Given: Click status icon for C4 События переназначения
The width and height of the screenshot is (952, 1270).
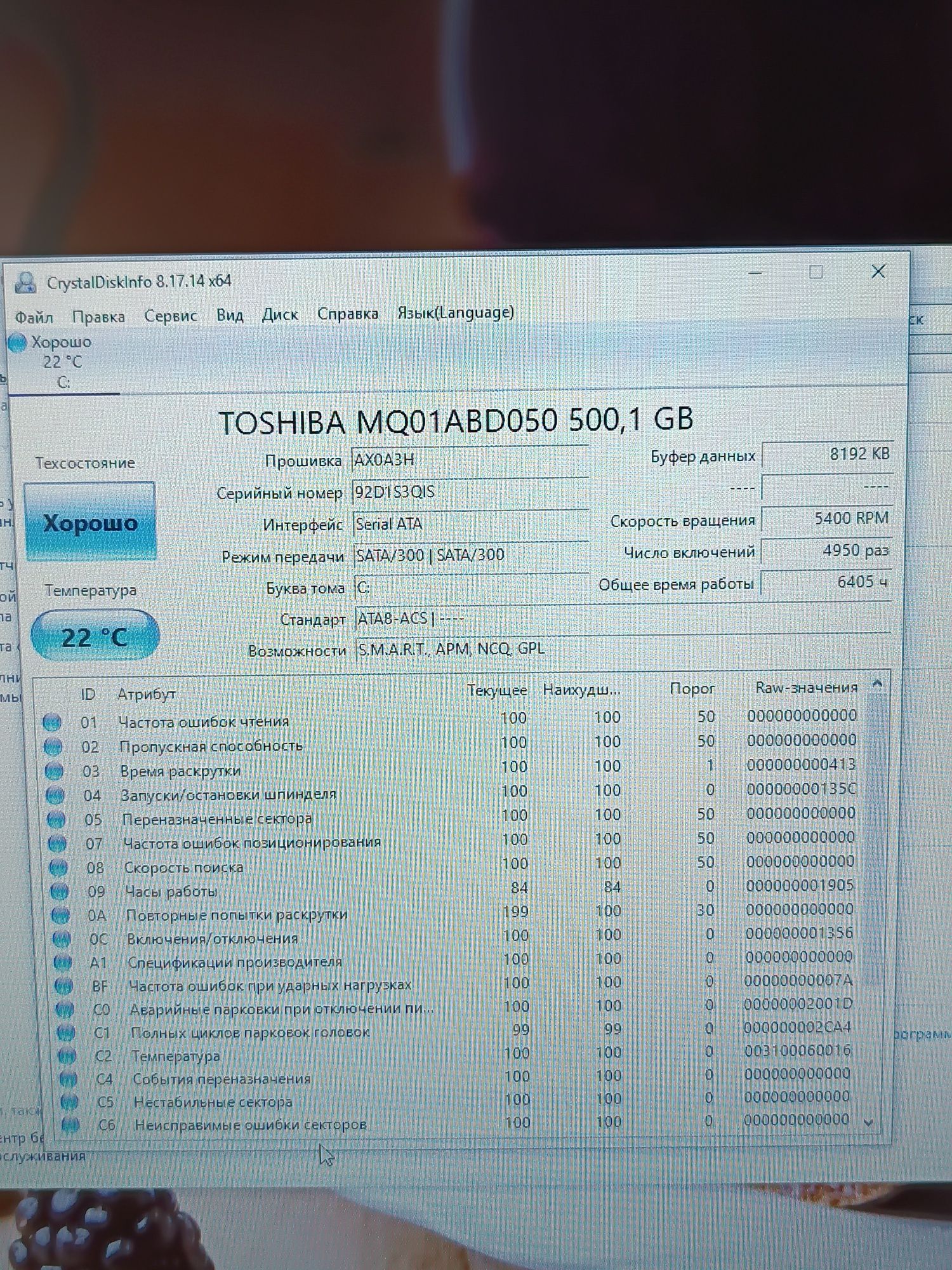Looking at the screenshot, I should pyautogui.click(x=68, y=1079).
